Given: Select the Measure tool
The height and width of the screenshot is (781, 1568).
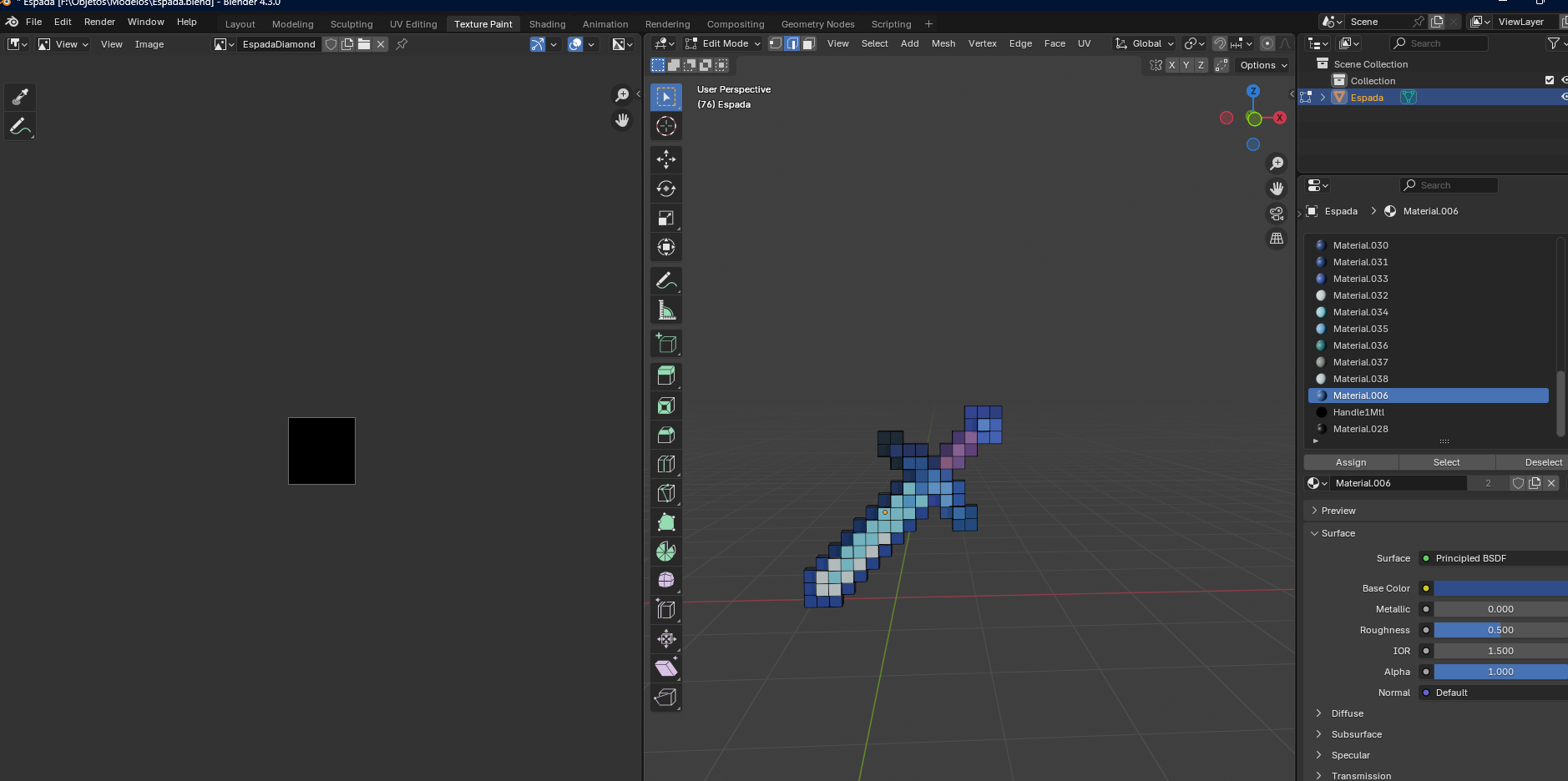Looking at the screenshot, I should pos(665,310).
